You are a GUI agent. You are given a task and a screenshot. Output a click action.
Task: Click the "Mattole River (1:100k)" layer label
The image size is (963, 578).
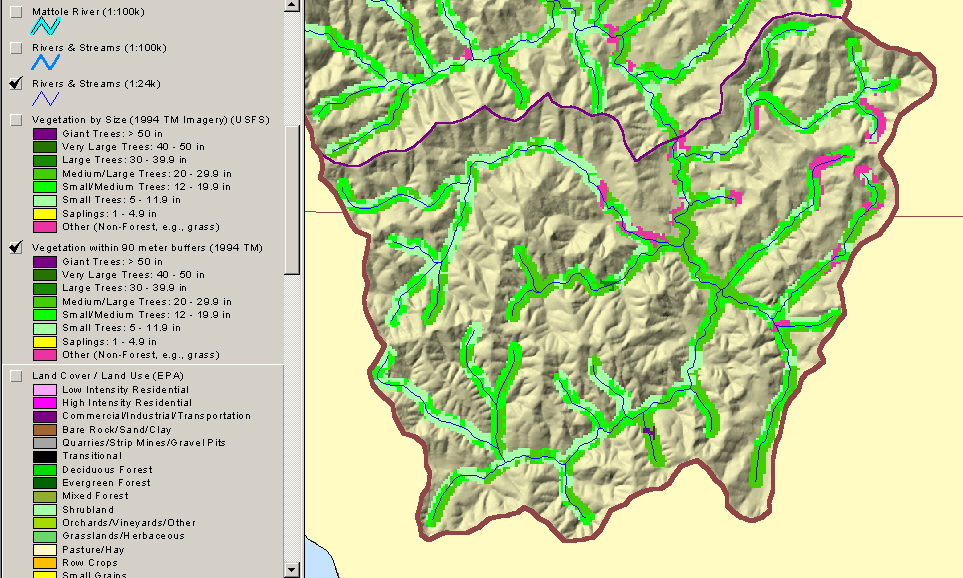point(88,12)
